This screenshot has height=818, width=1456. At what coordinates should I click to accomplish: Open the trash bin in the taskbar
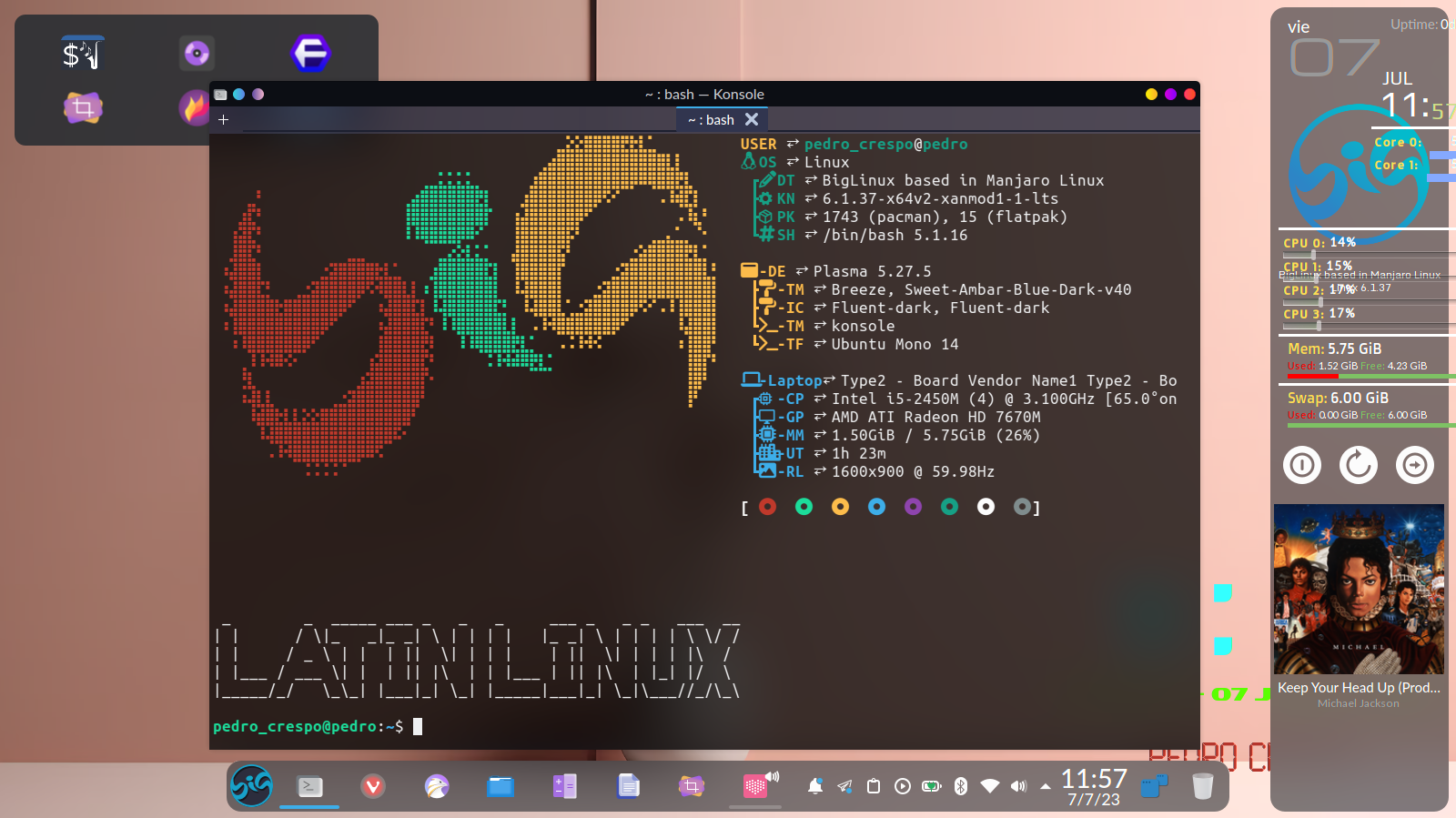coord(1202,786)
